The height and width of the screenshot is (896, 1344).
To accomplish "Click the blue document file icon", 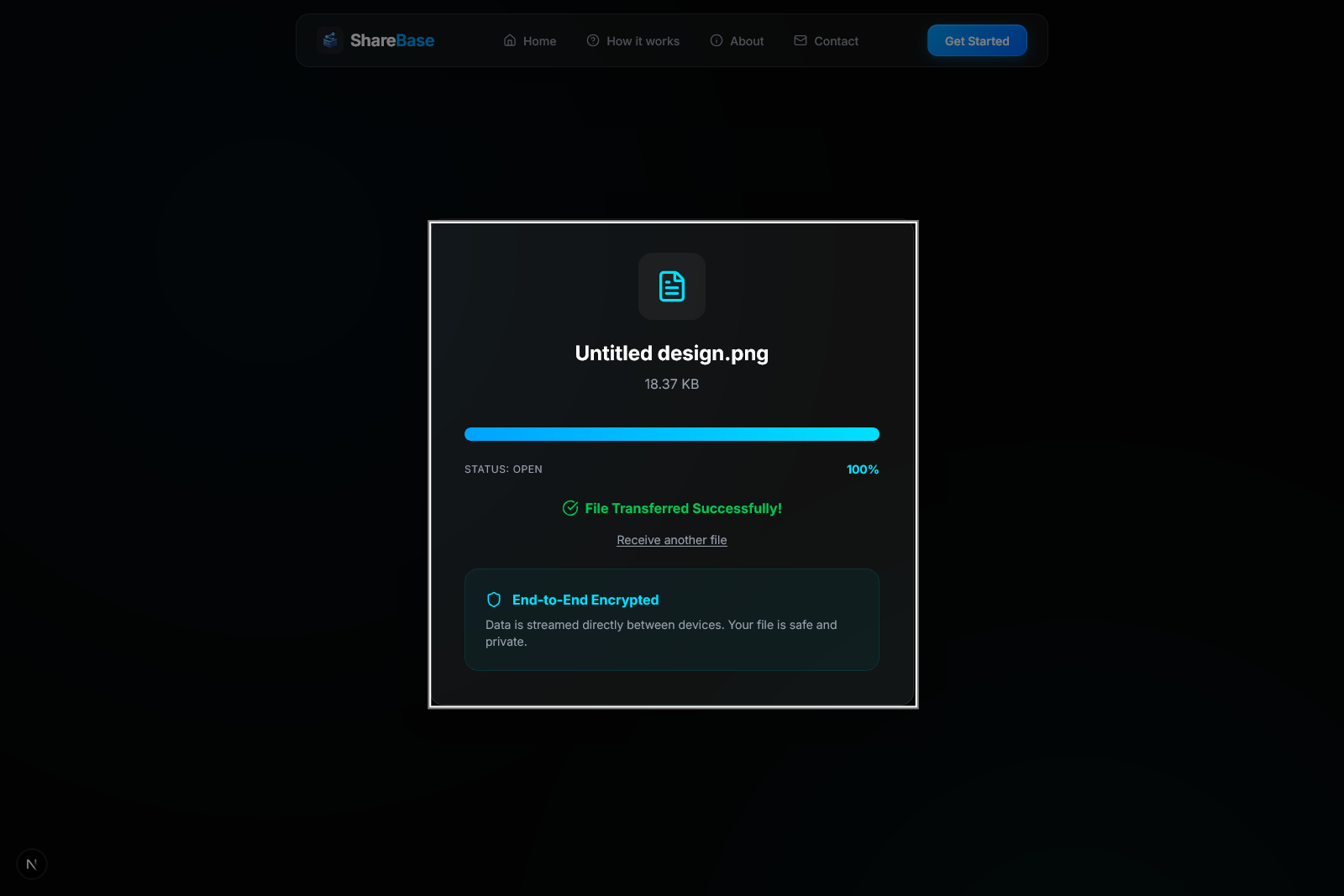I will click(671, 286).
